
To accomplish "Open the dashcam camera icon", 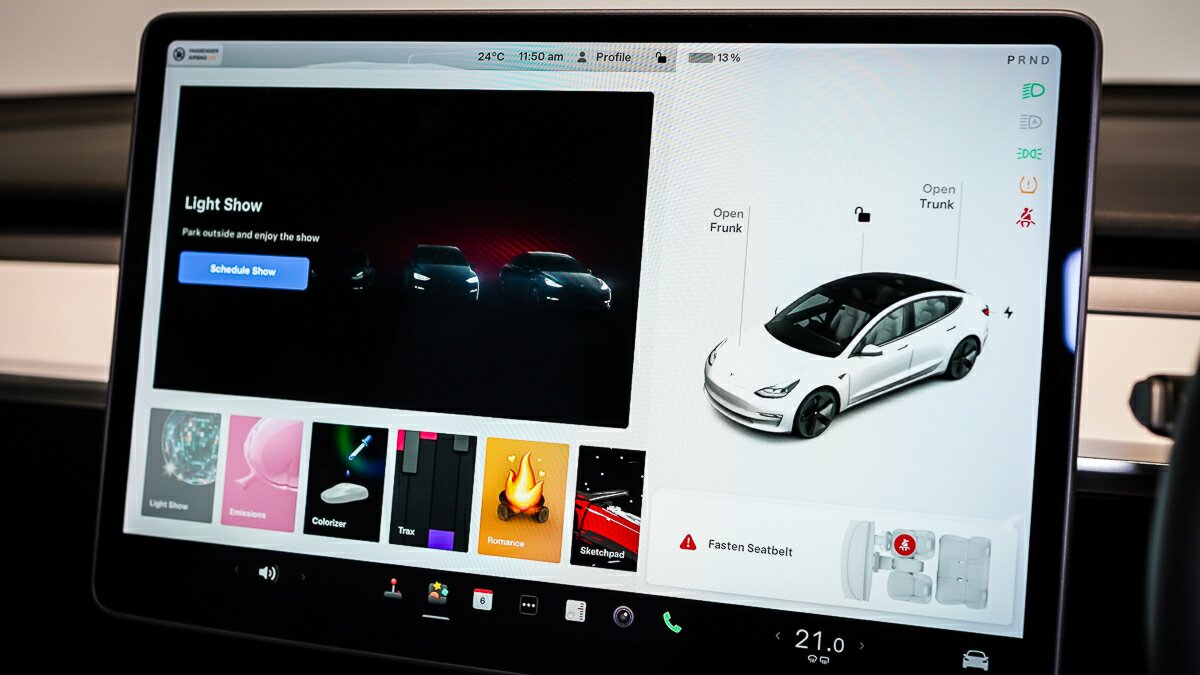I will pyautogui.click(x=623, y=616).
